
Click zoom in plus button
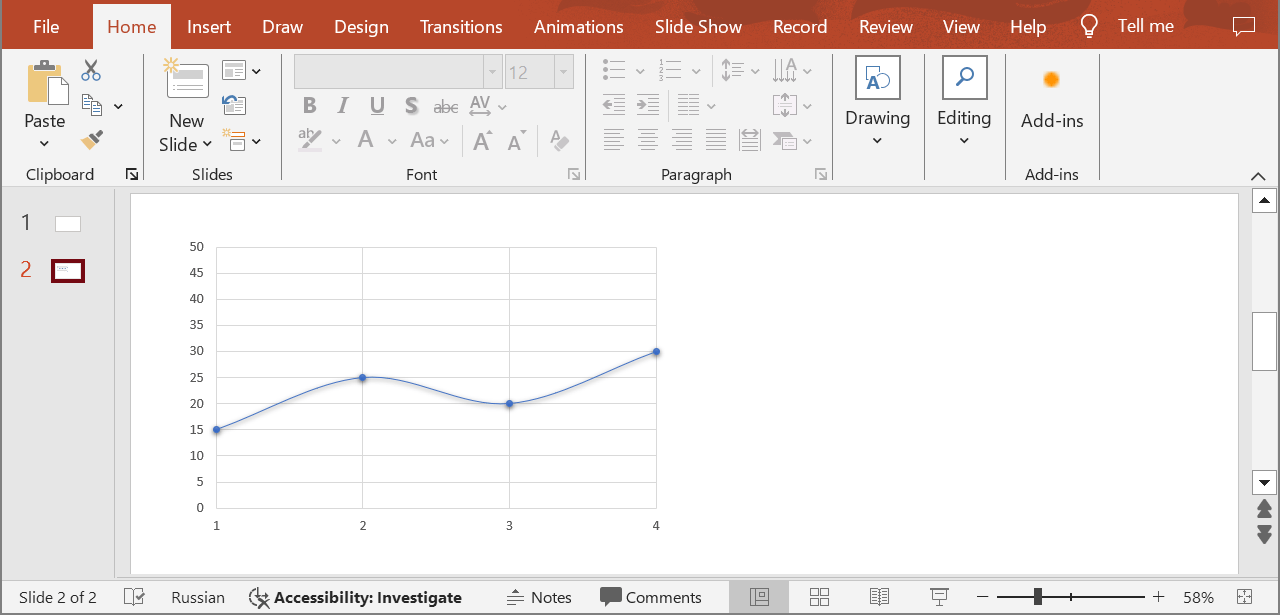click(1158, 597)
